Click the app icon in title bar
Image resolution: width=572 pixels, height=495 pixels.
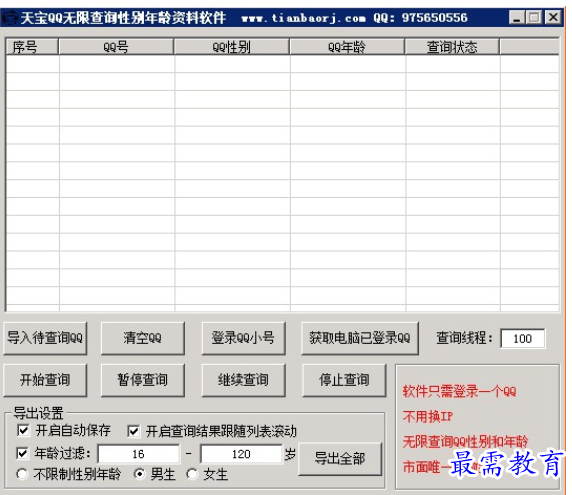(x=10, y=18)
